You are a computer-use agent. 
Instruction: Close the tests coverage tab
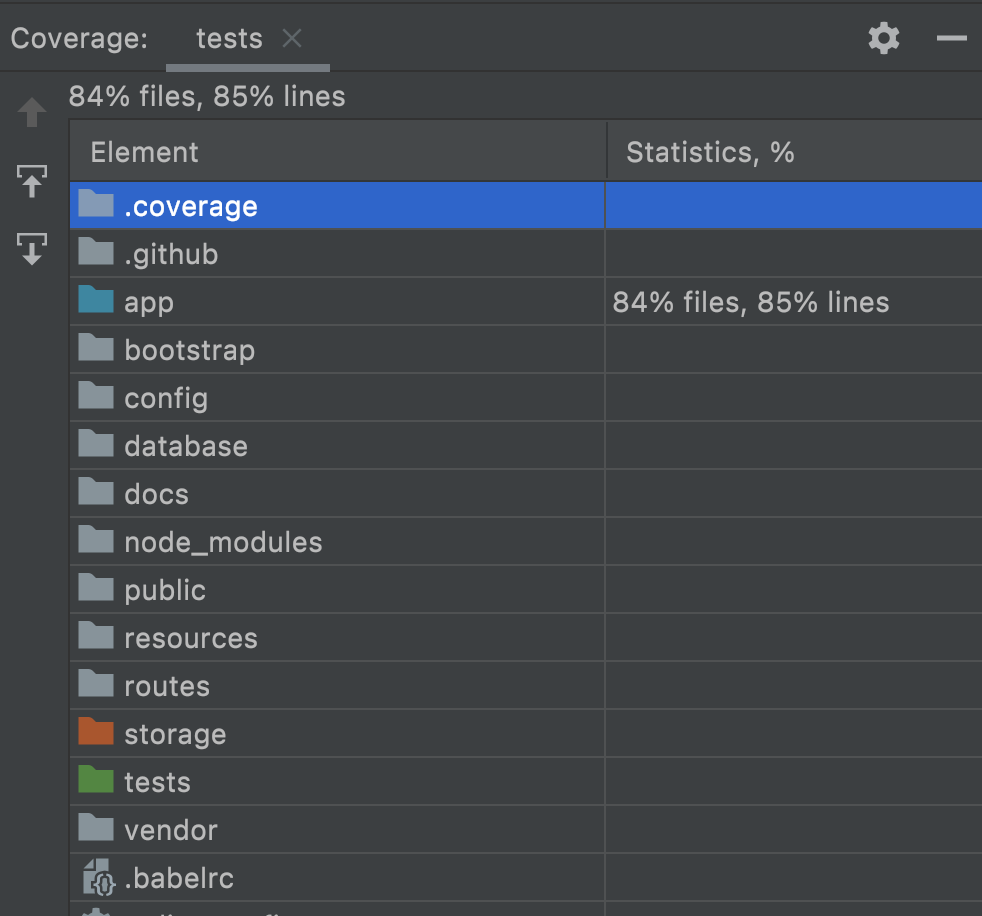pos(292,39)
